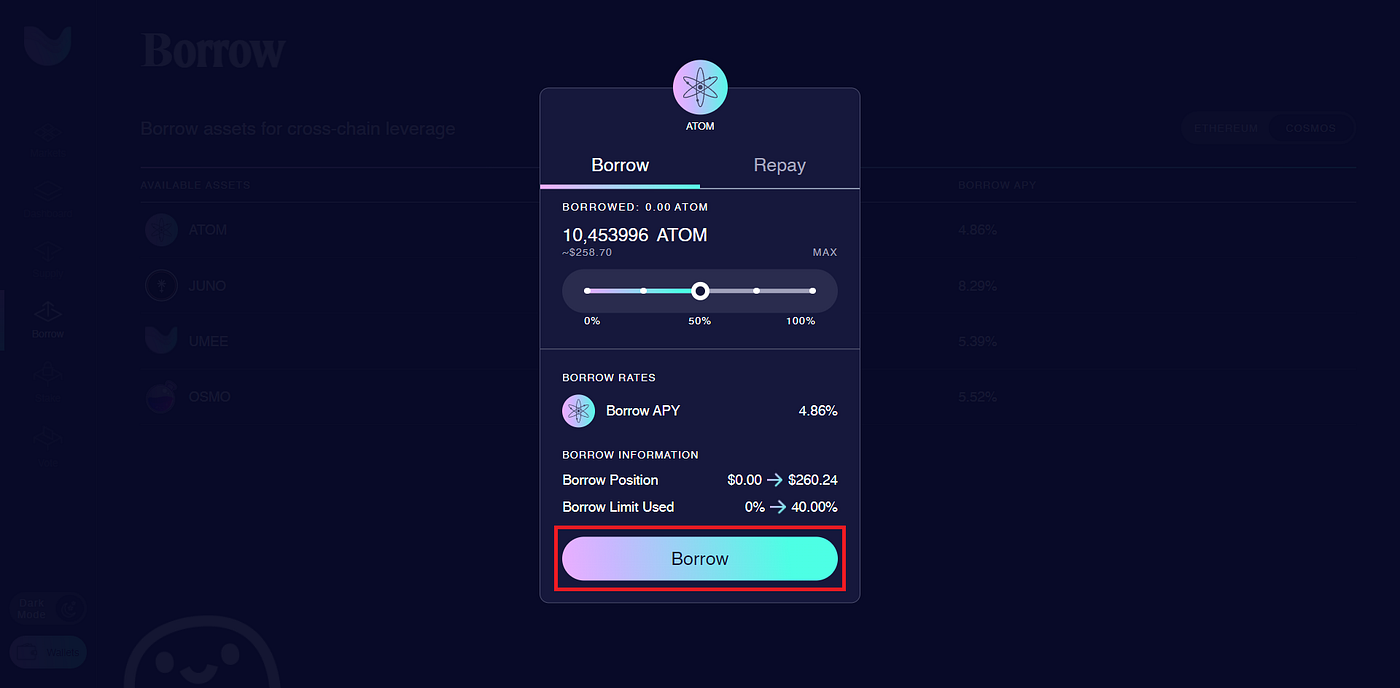Click the BORROW APY column header
Screen dimensions: 1400x688
coord(995,185)
